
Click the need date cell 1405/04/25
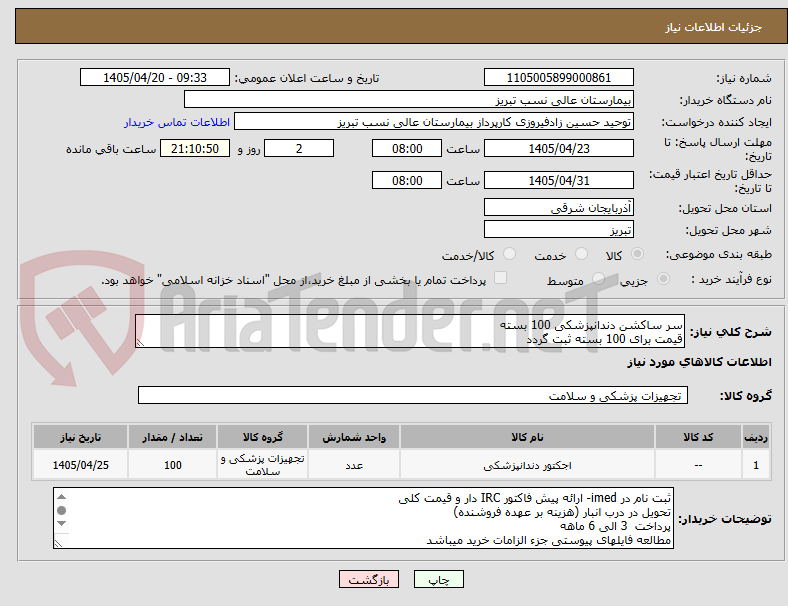tap(80, 465)
